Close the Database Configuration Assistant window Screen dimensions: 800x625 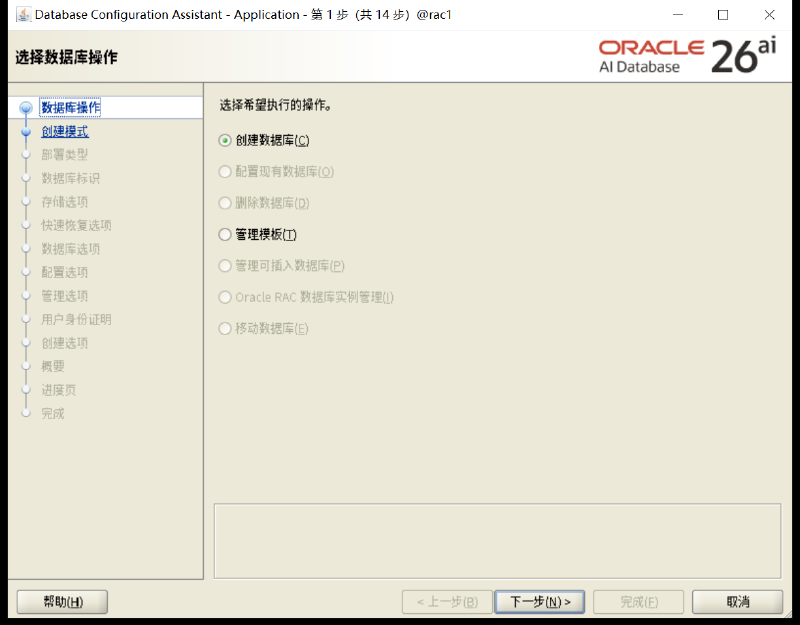click(769, 15)
